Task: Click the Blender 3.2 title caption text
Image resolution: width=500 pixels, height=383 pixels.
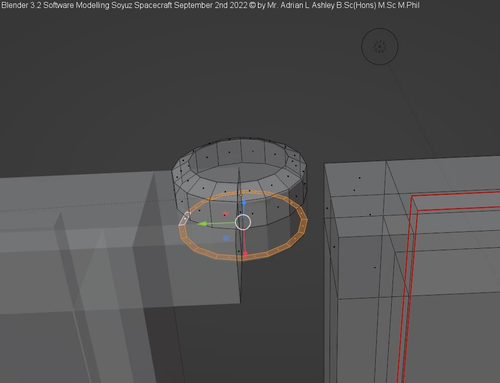Action: pos(210,5)
